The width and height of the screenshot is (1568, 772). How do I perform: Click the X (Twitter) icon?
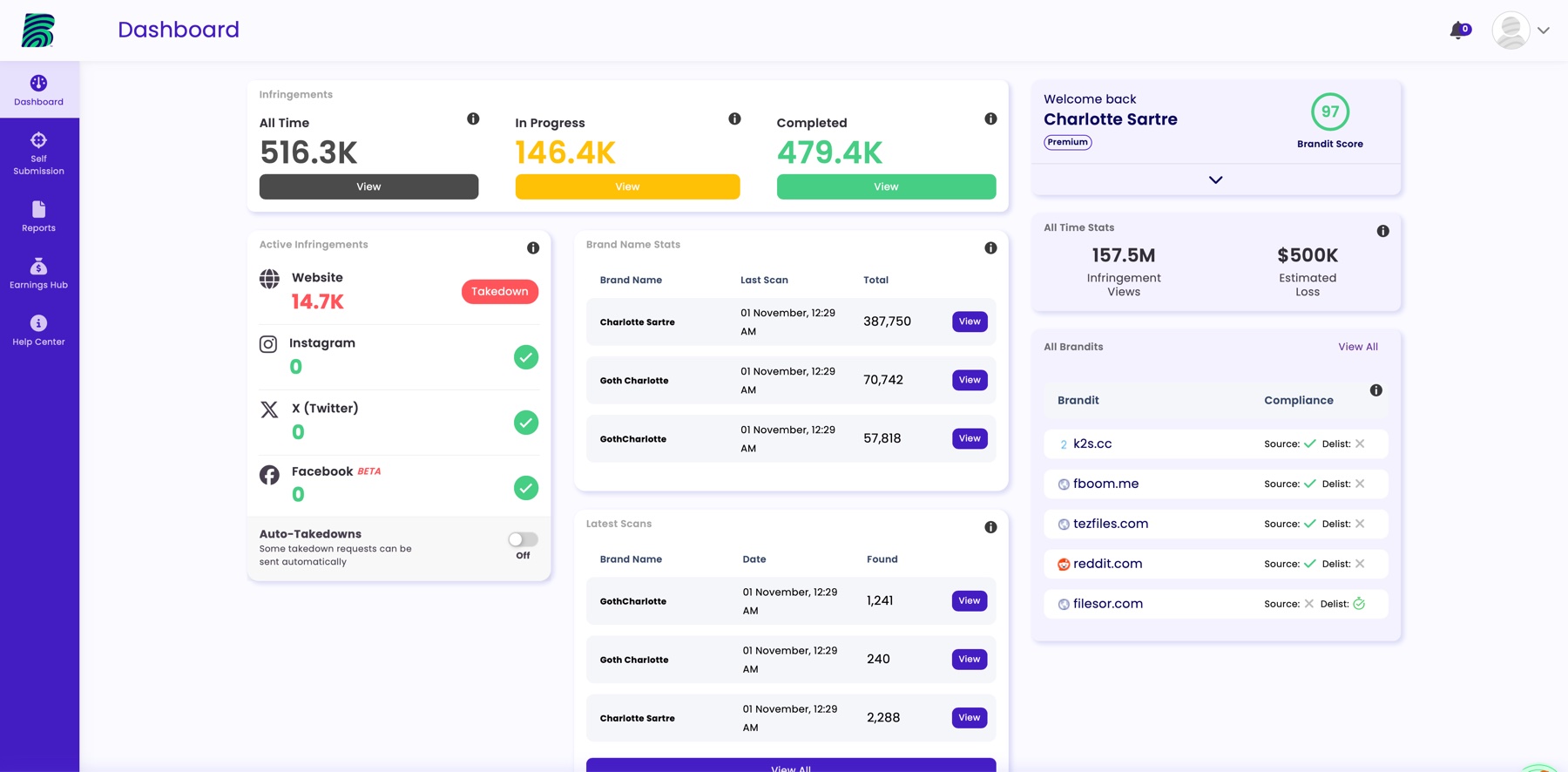point(269,410)
